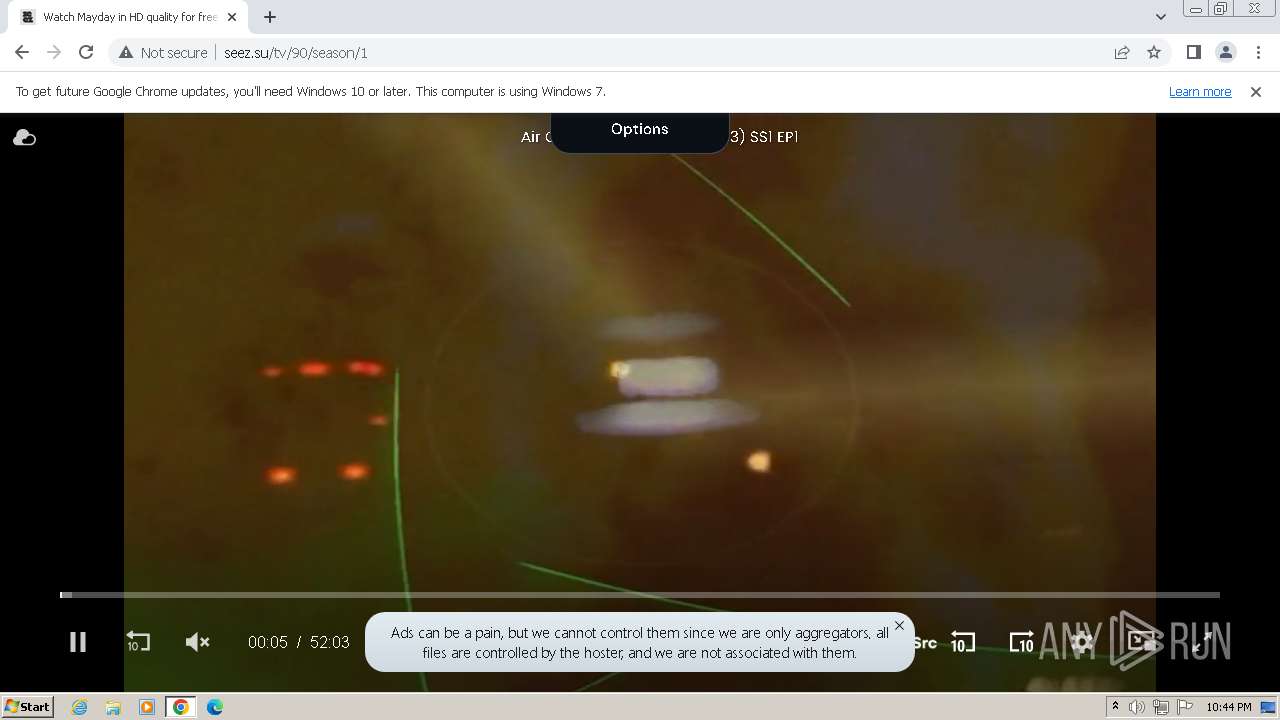1280x720 pixels.
Task: Dismiss the ads notice popup
Action: (x=899, y=626)
